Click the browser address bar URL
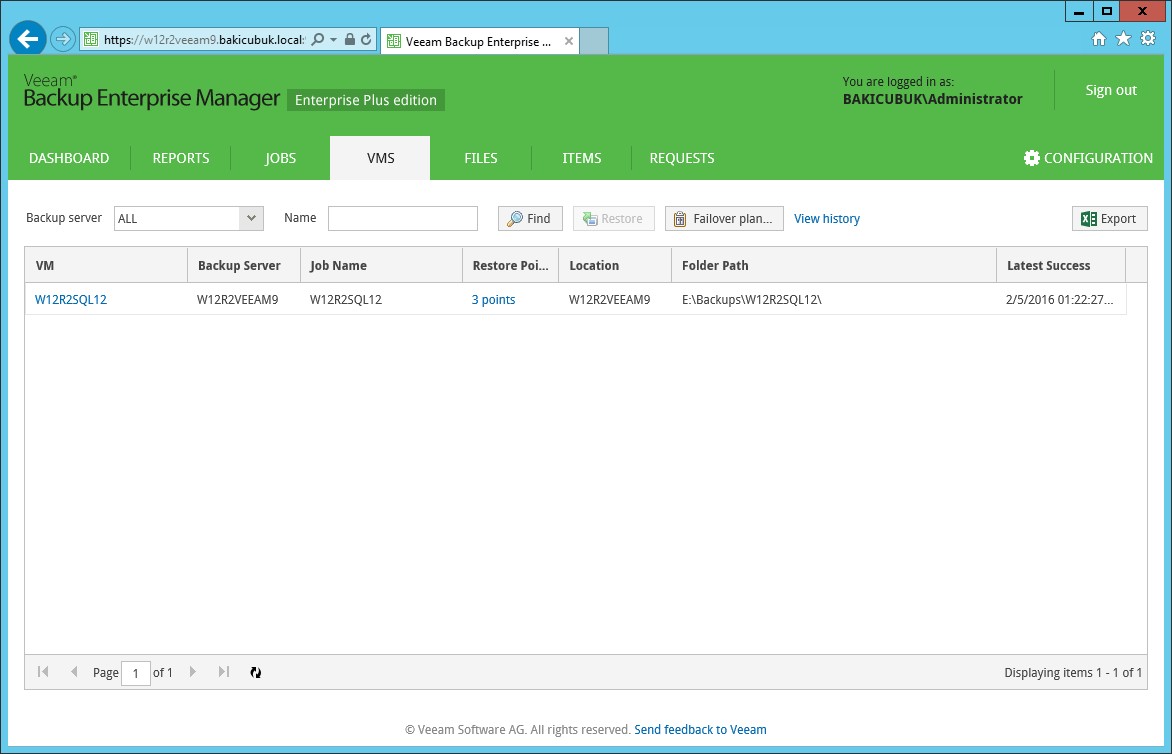 click(204, 40)
